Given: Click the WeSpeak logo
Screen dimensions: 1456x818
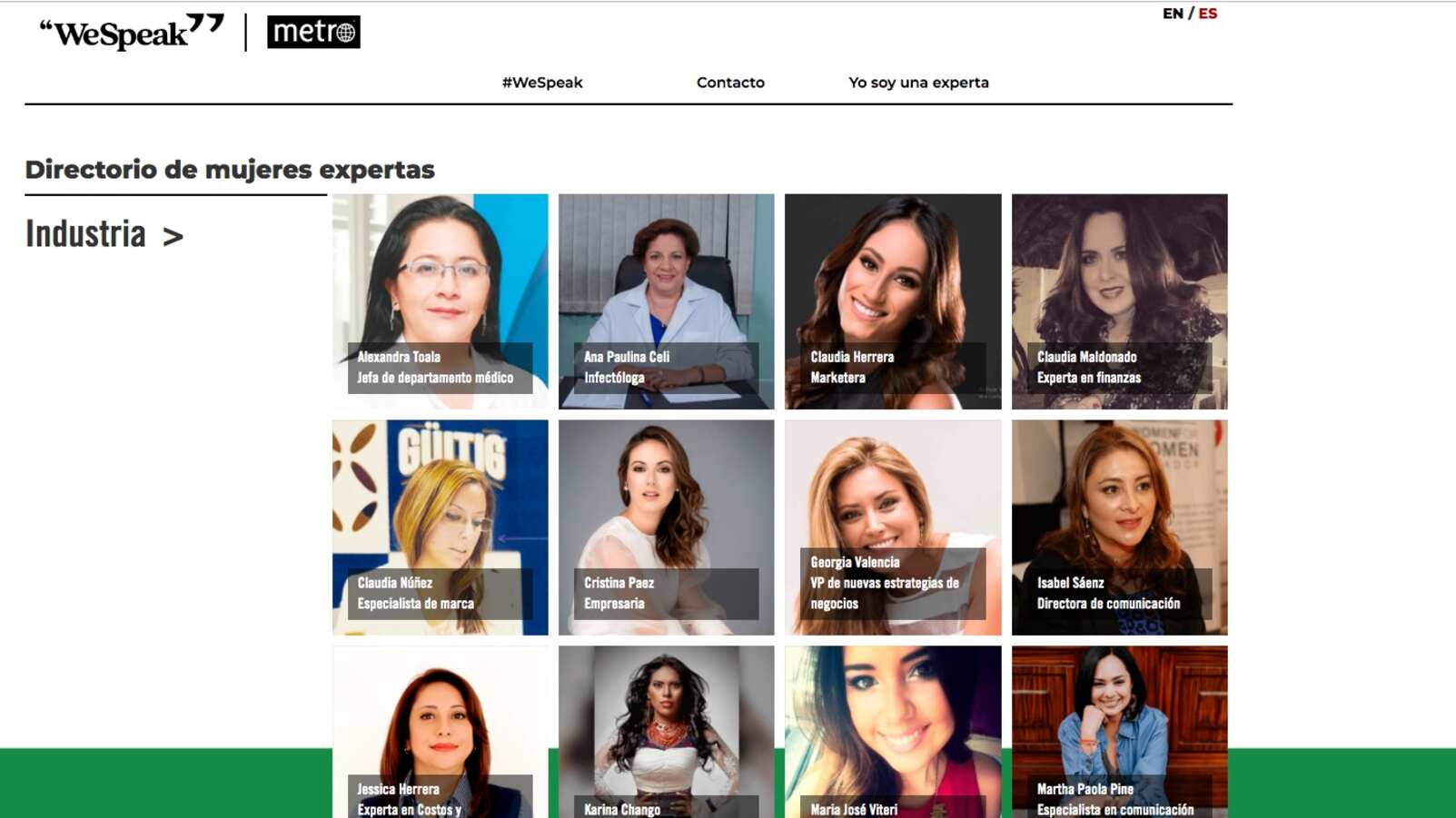Looking at the screenshot, I should [132, 32].
